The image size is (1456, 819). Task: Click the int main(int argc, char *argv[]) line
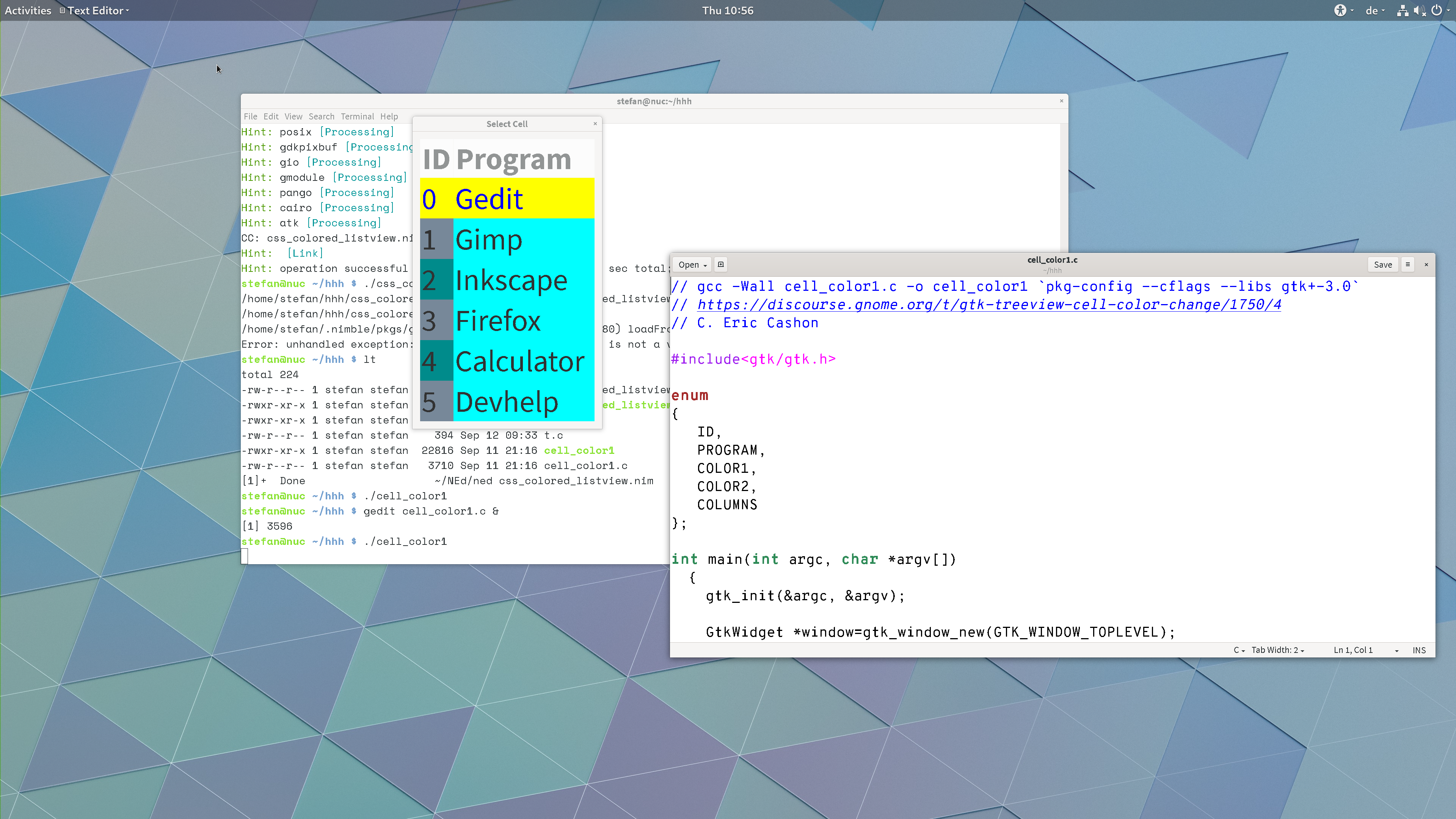pos(813,560)
